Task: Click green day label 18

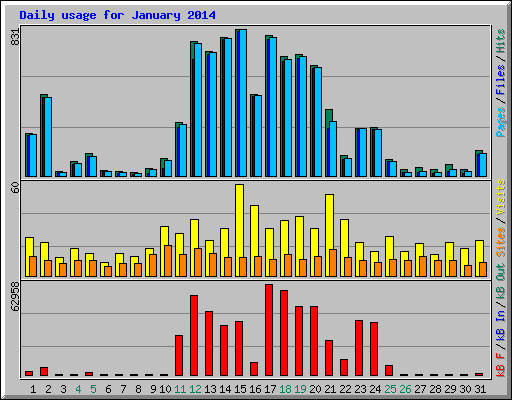Action: pyautogui.click(x=285, y=389)
